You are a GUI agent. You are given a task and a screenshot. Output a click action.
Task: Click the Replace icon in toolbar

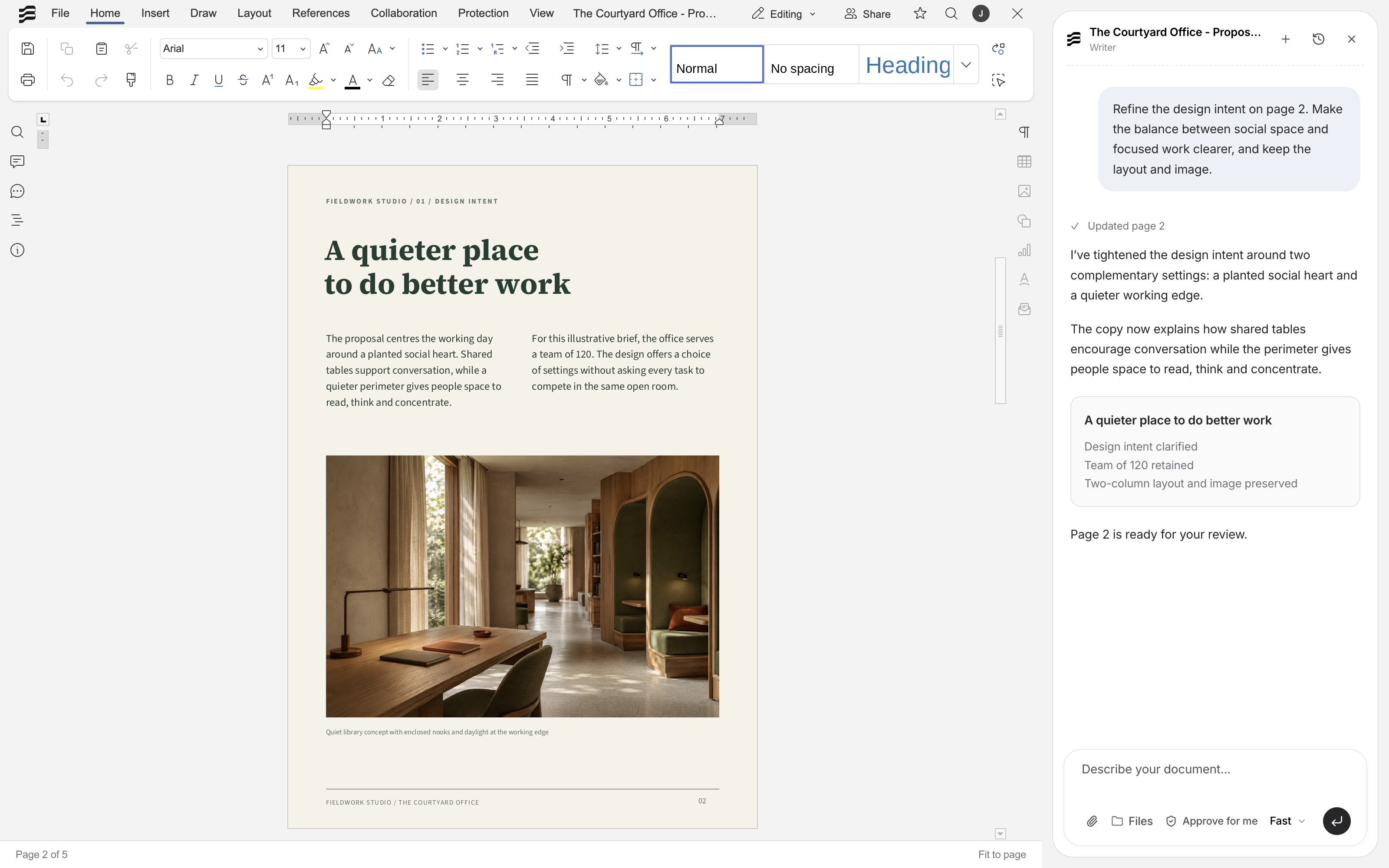coord(998,49)
